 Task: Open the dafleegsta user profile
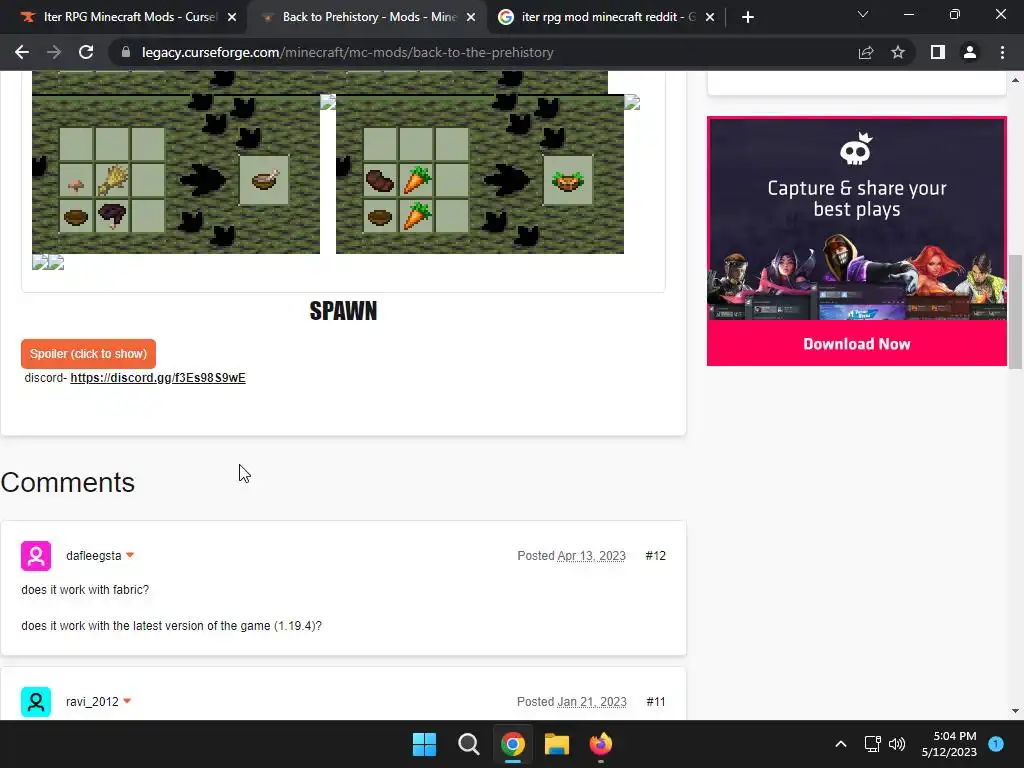pyautogui.click(x=93, y=556)
